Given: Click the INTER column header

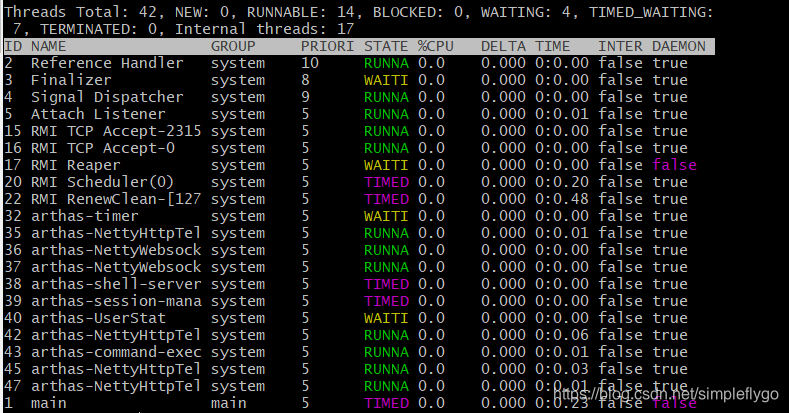Looking at the screenshot, I should point(620,46).
